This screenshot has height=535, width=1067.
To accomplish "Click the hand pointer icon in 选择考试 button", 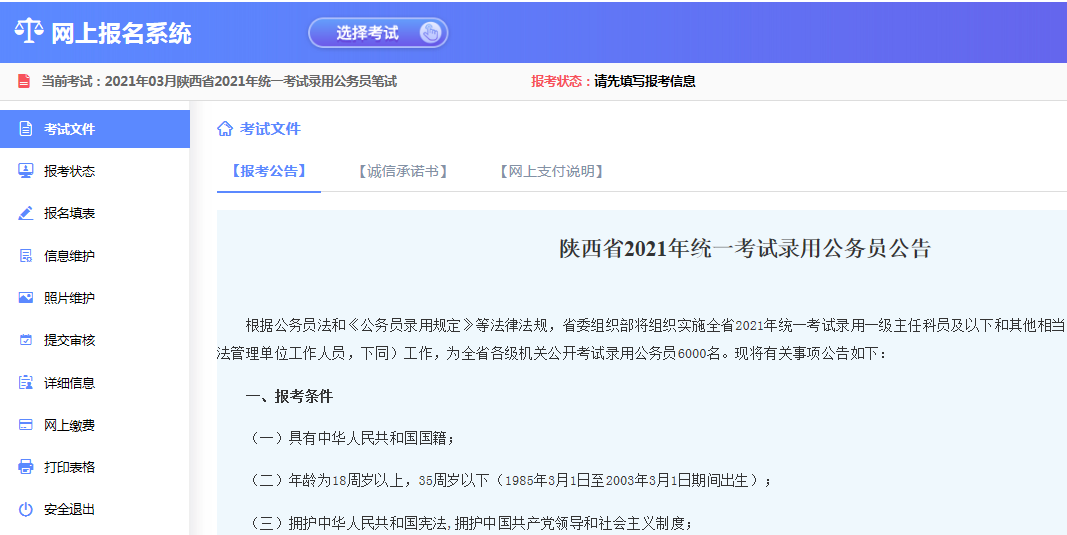I will coord(430,33).
